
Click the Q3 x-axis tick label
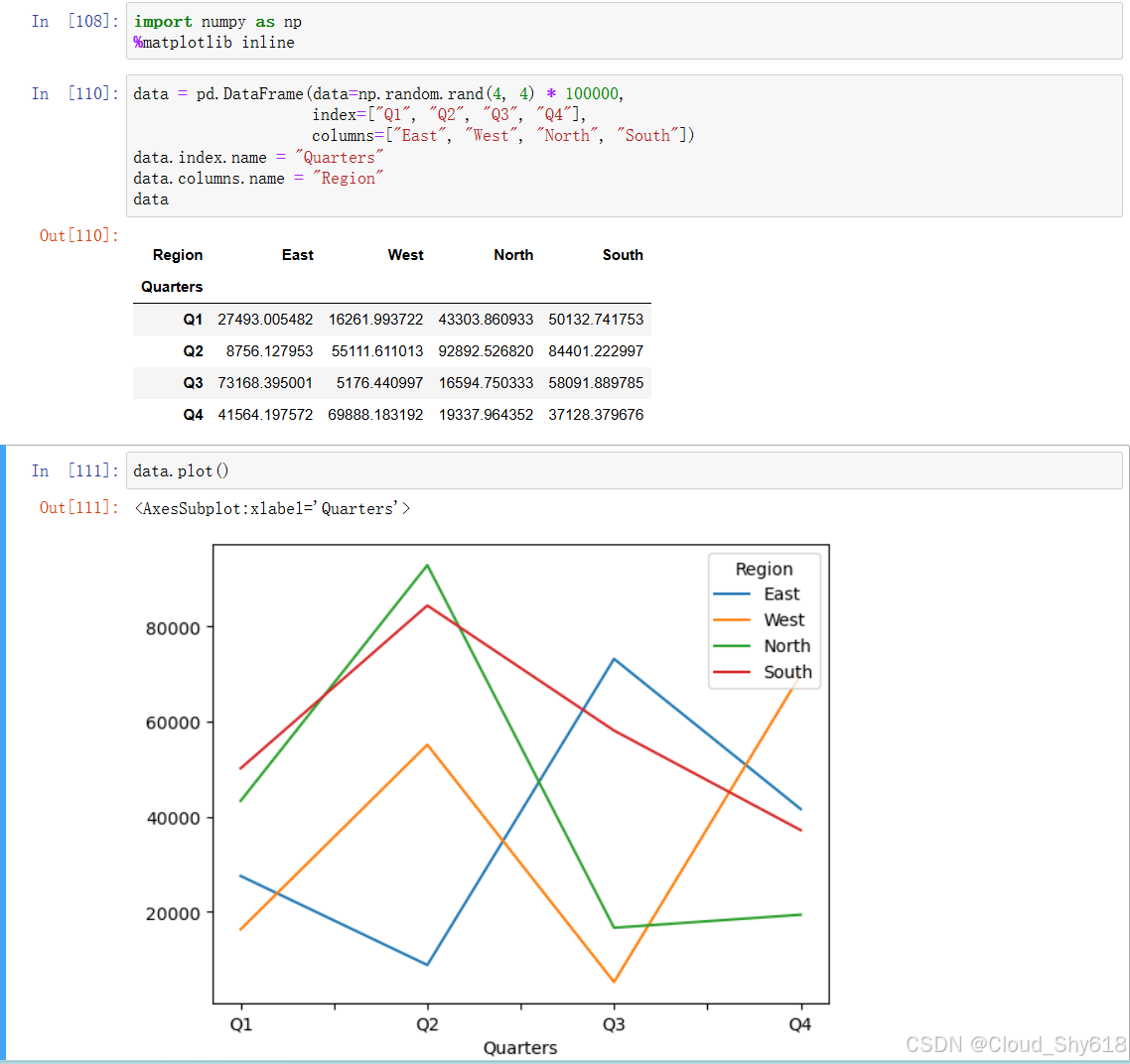coord(614,1024)
